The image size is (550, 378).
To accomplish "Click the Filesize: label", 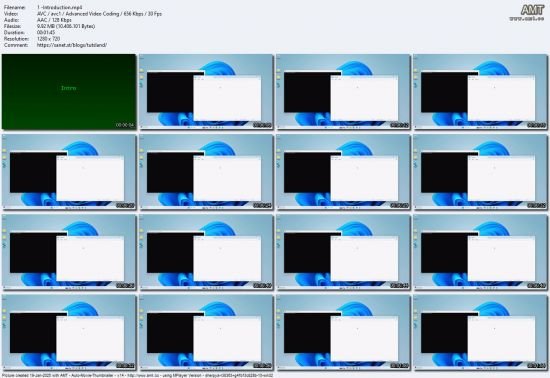I will pyautogui.click(x=13, y=26).
